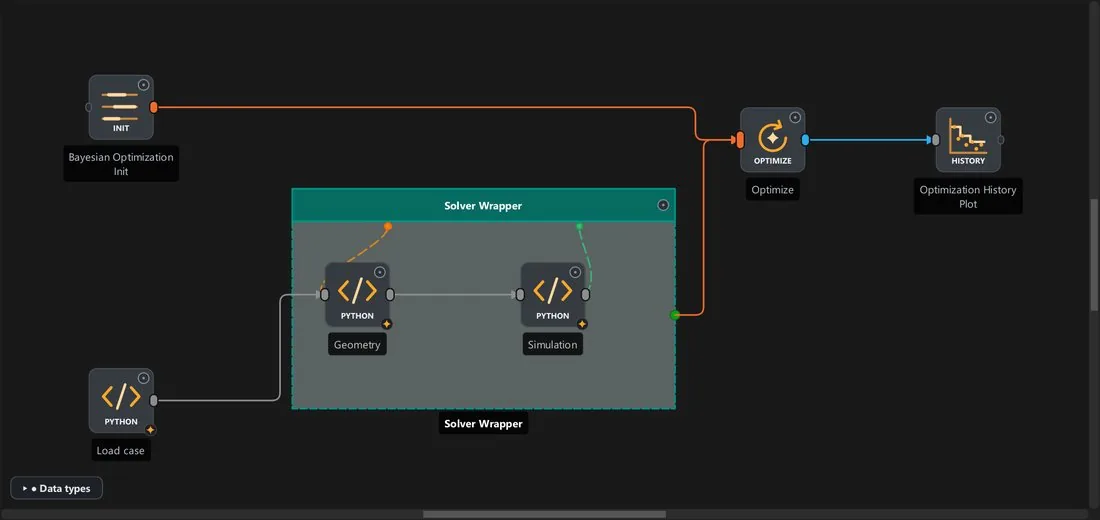Click the Optimization History Plot label
This screenshot has width=1100, height=520.
[968, 196]
